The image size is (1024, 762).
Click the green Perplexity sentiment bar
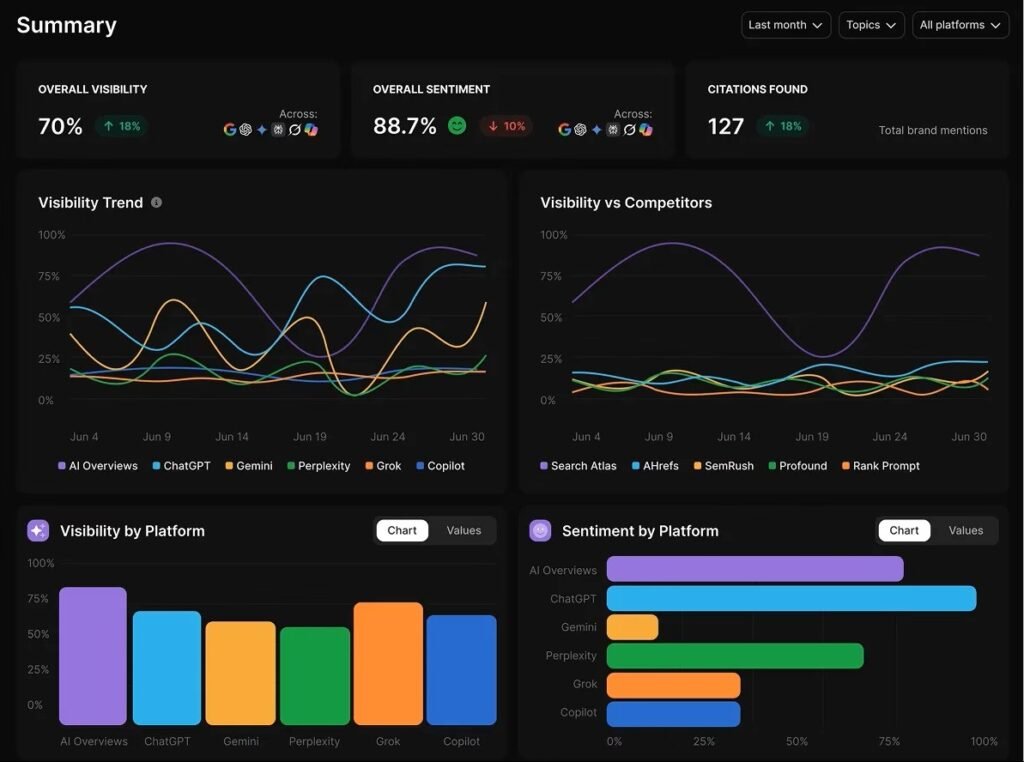click(x=734, y=656)
